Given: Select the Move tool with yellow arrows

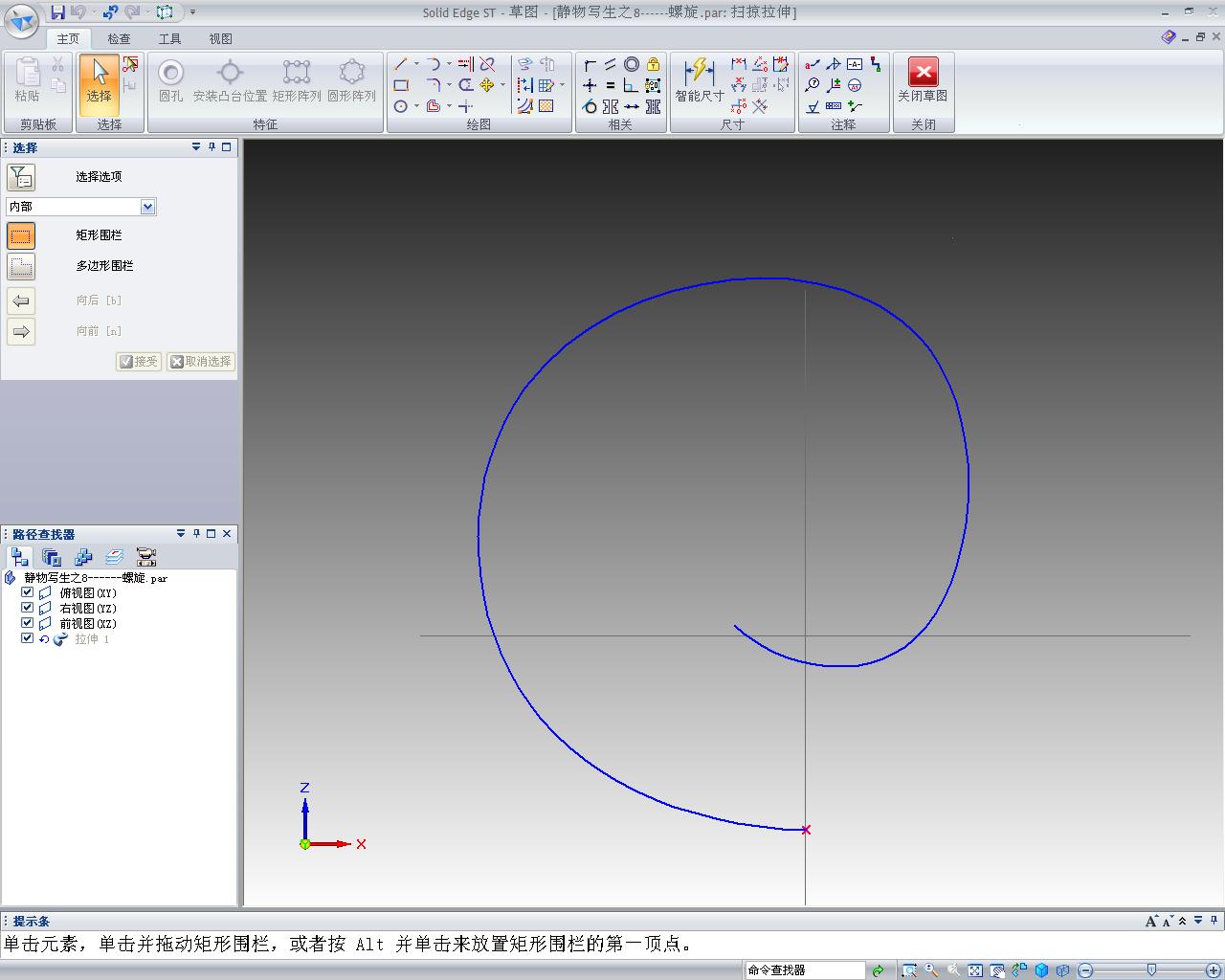Looking at the screenshot, I should pyautogui.click(x=487, y=85).
